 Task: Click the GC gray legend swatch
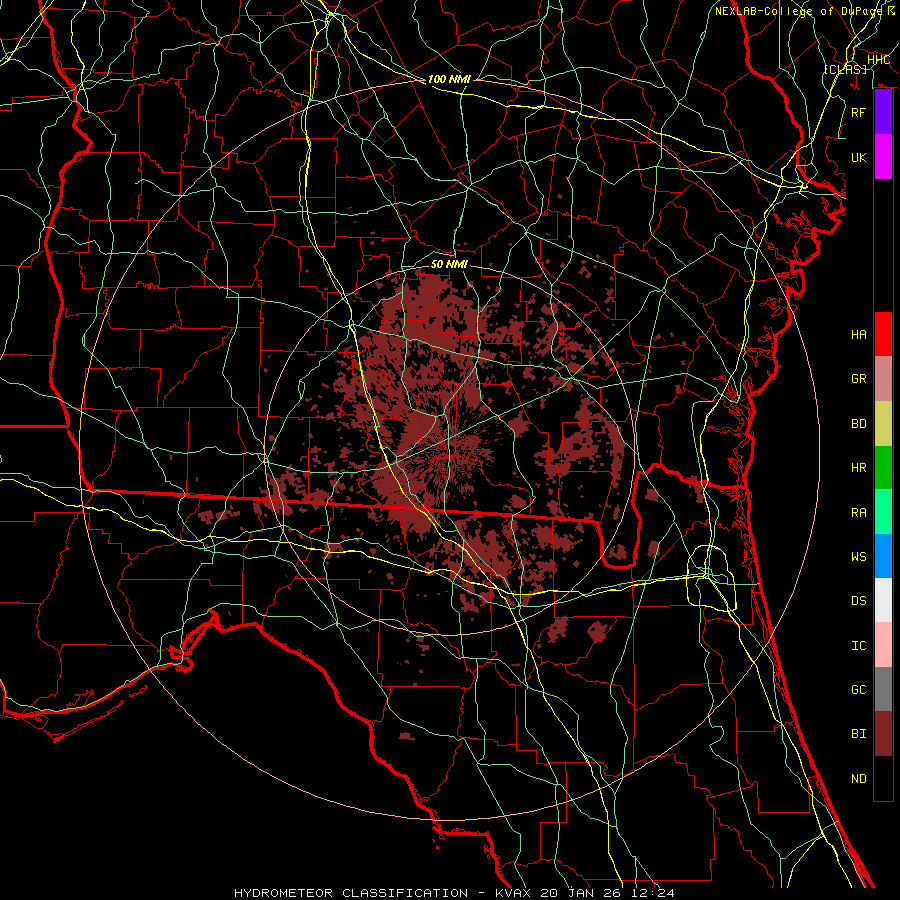pos(883,689)
